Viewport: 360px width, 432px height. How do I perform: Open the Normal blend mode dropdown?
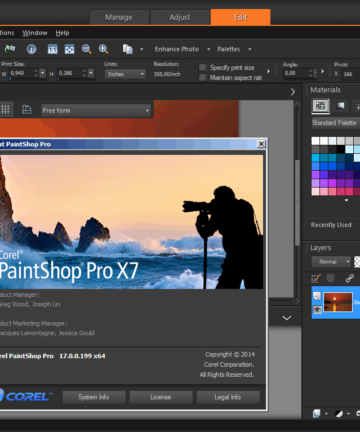point(332,262)
